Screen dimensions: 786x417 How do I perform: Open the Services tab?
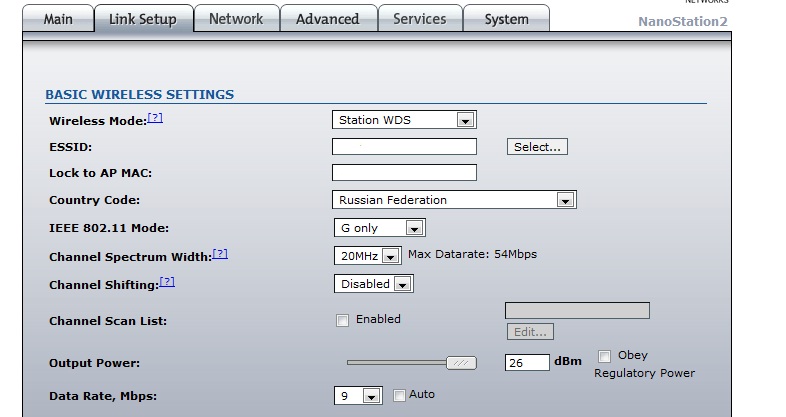pyautogui.click(x=420, y=19)
